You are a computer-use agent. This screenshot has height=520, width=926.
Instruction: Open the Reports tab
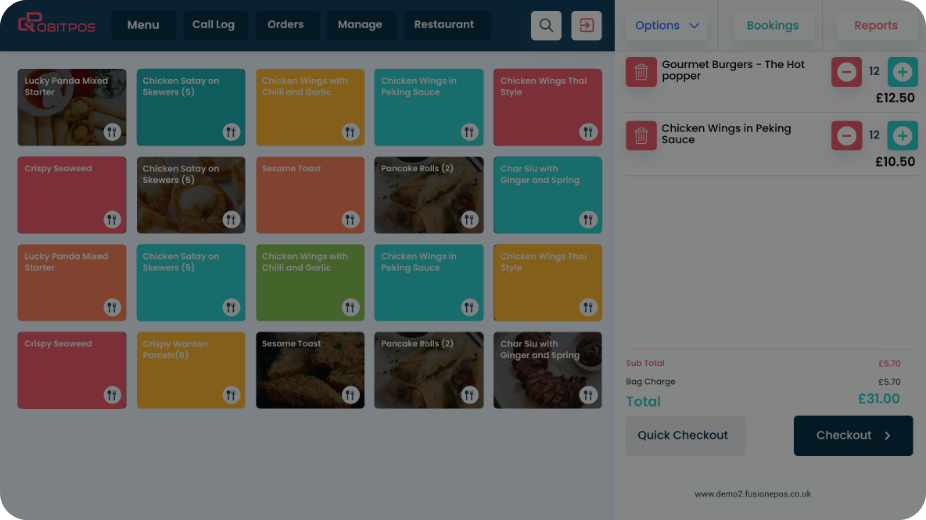pos(875,26)
